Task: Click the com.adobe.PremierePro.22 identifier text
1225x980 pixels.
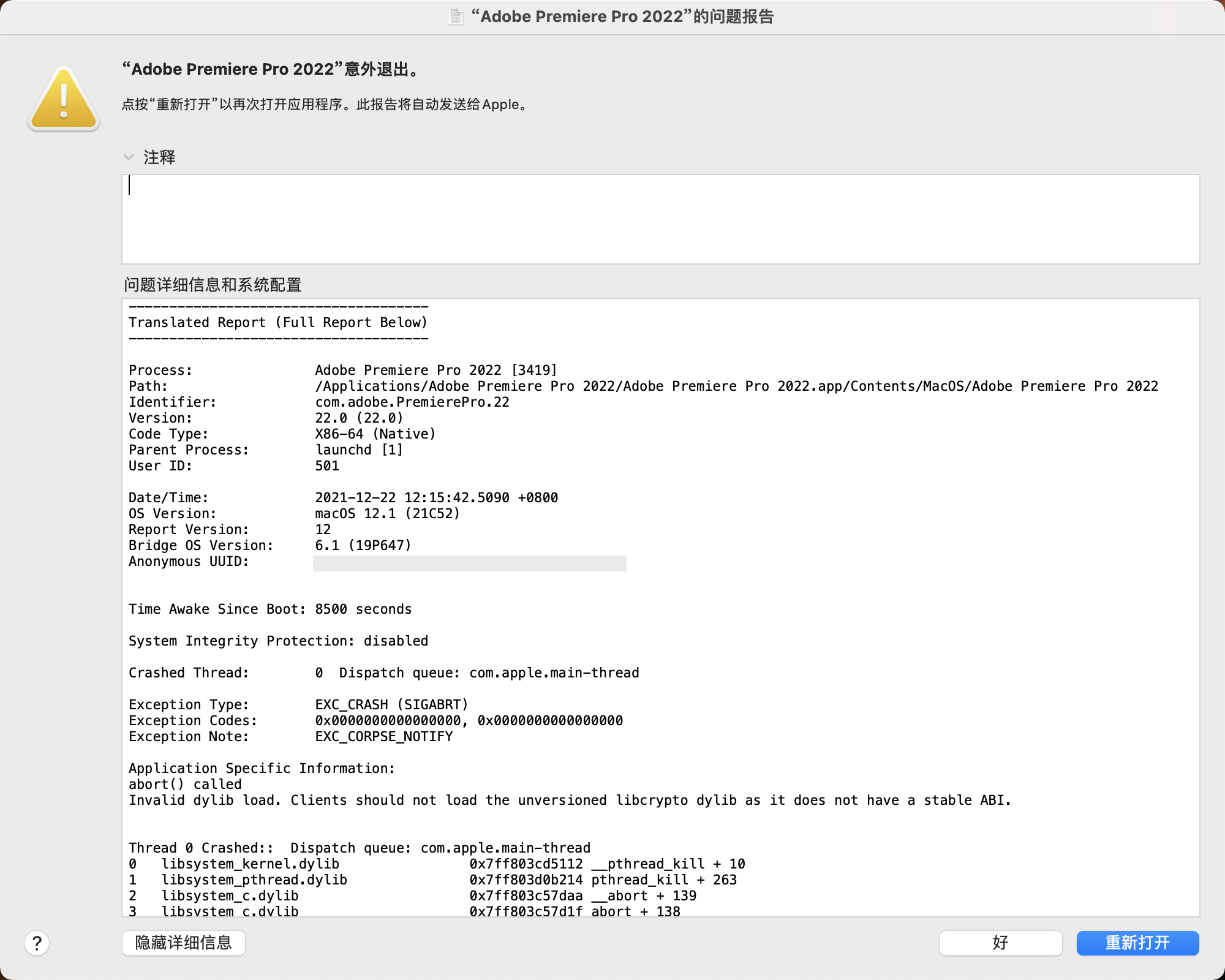Action: coord(412,402)
